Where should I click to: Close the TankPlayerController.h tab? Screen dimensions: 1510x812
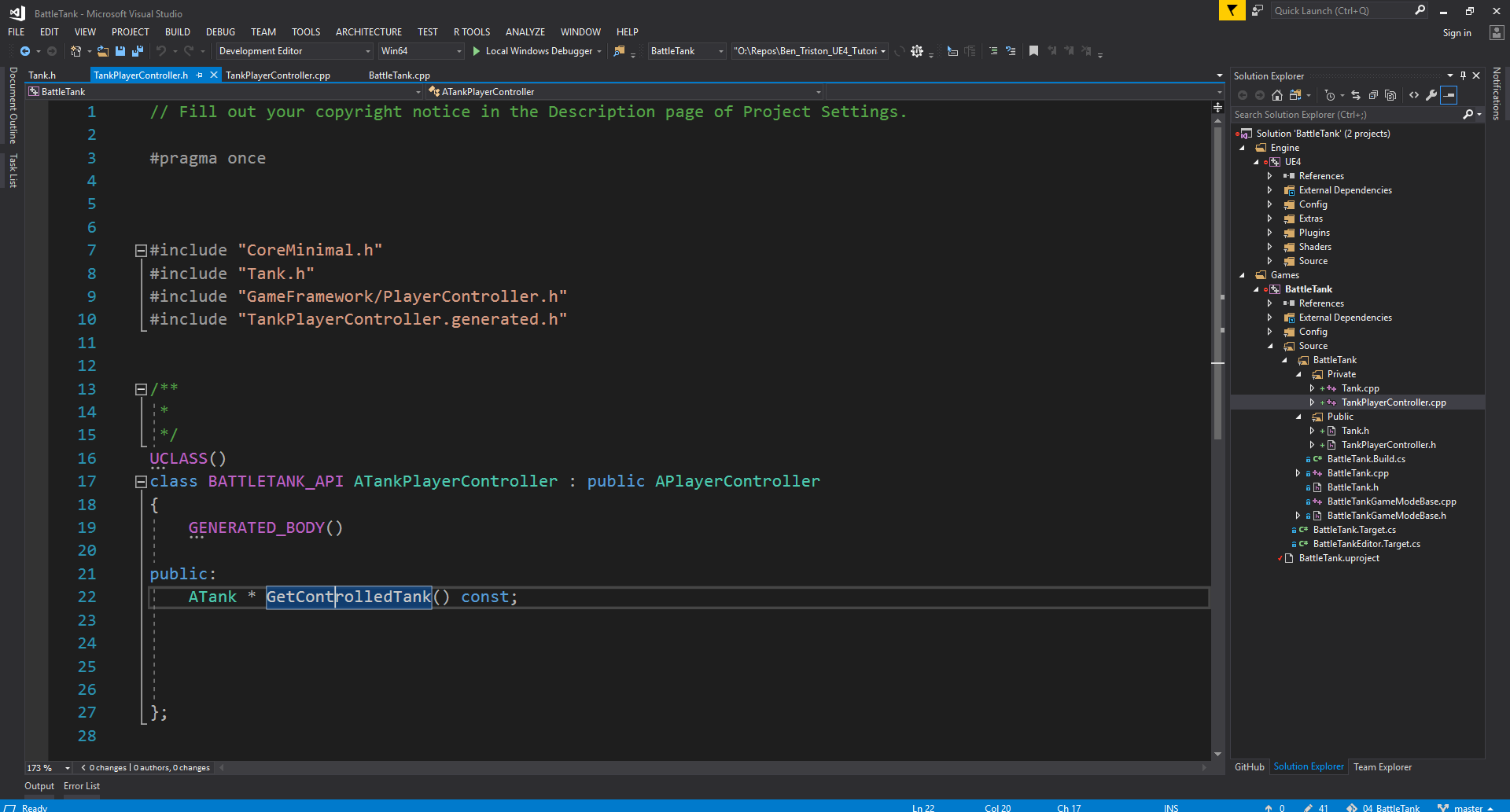coord(213,75)
